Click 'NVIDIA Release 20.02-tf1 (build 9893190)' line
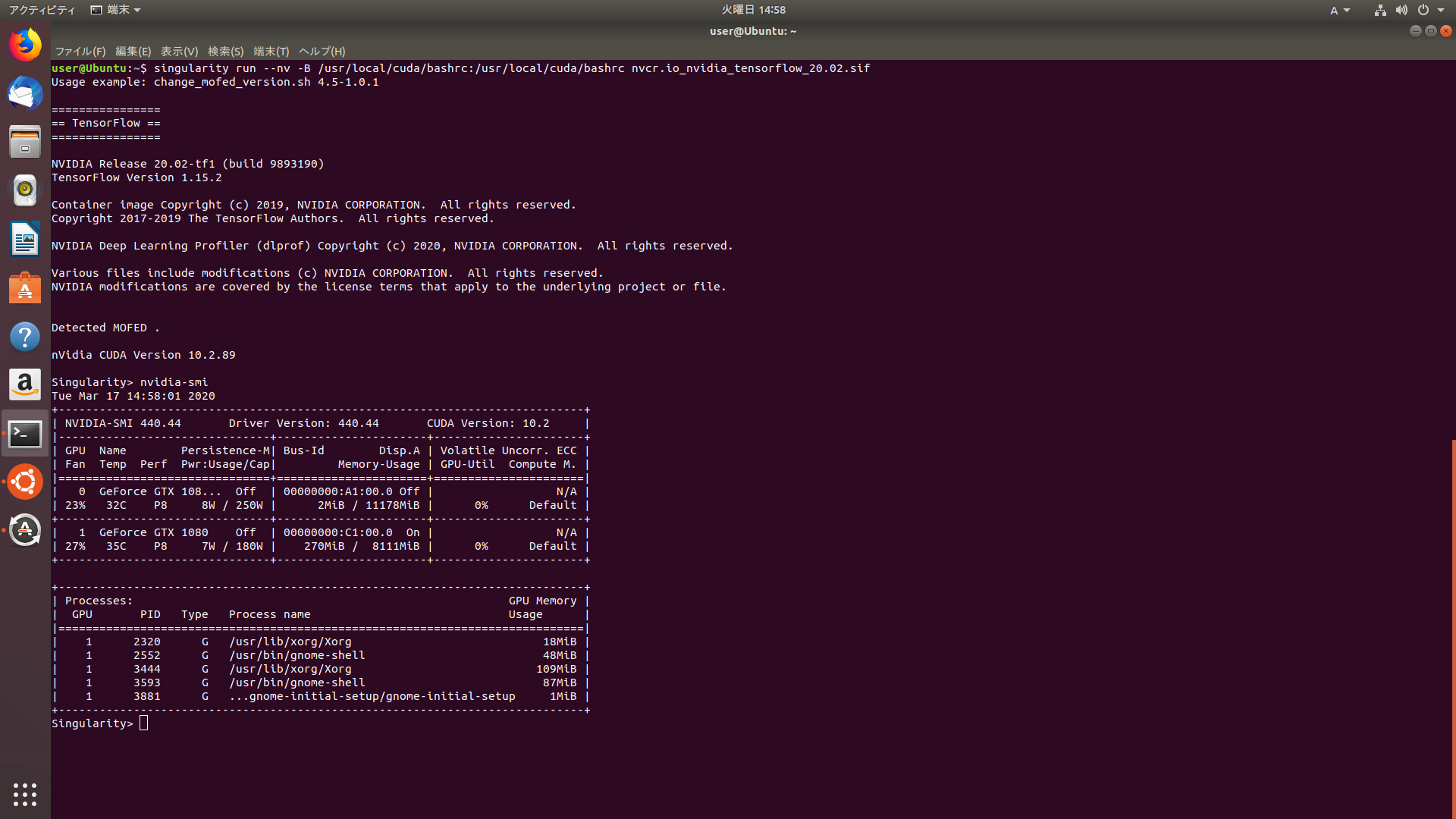This screenshot has width=1456, height=819. click(x=188, y=164)
